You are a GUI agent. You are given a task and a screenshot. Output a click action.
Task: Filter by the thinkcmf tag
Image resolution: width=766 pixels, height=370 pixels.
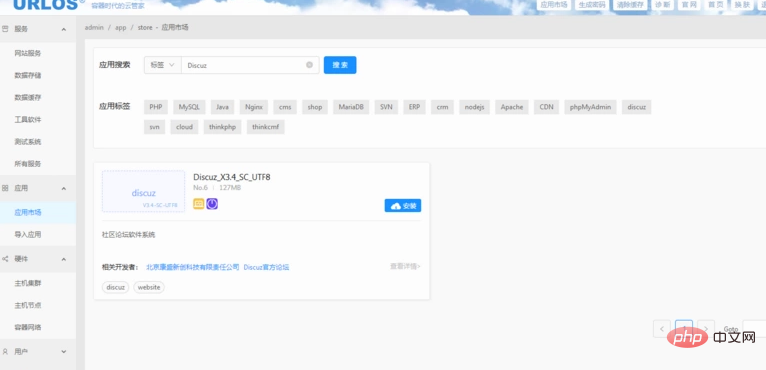pos(265,127)
